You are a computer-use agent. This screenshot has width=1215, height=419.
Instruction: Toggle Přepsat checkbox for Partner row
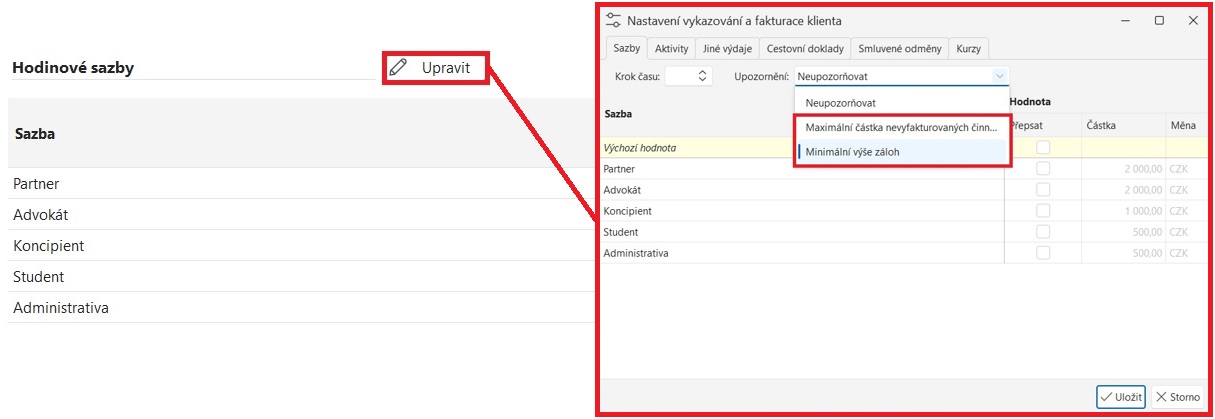tap(1043, 169)
